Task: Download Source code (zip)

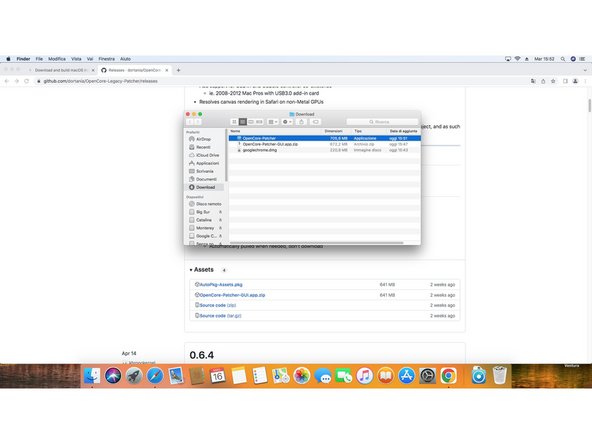Action: click(217, 305)
